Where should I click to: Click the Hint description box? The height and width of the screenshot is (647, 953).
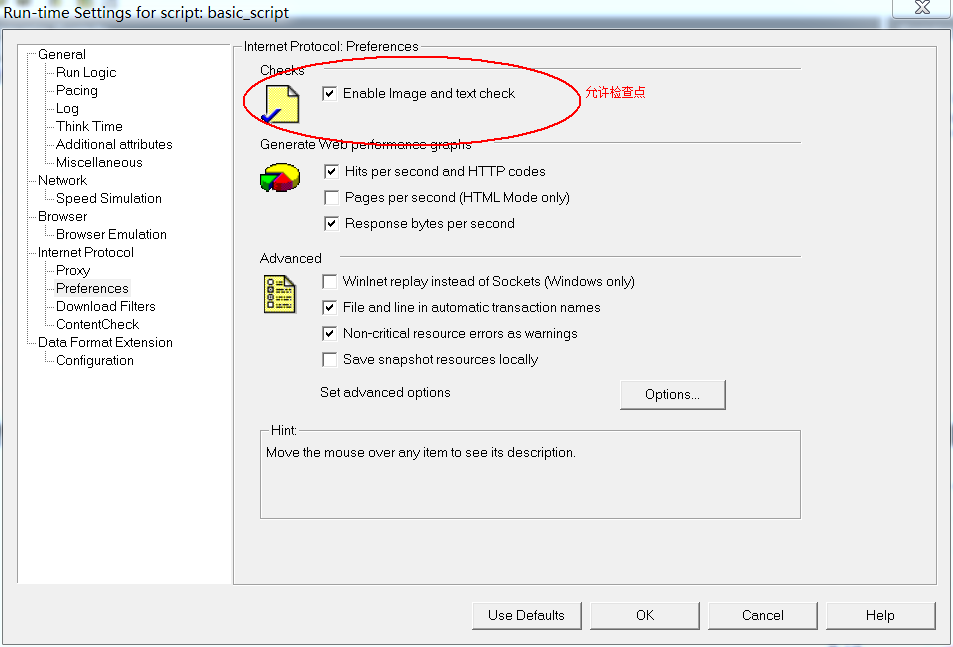click(x=530, y=474)
